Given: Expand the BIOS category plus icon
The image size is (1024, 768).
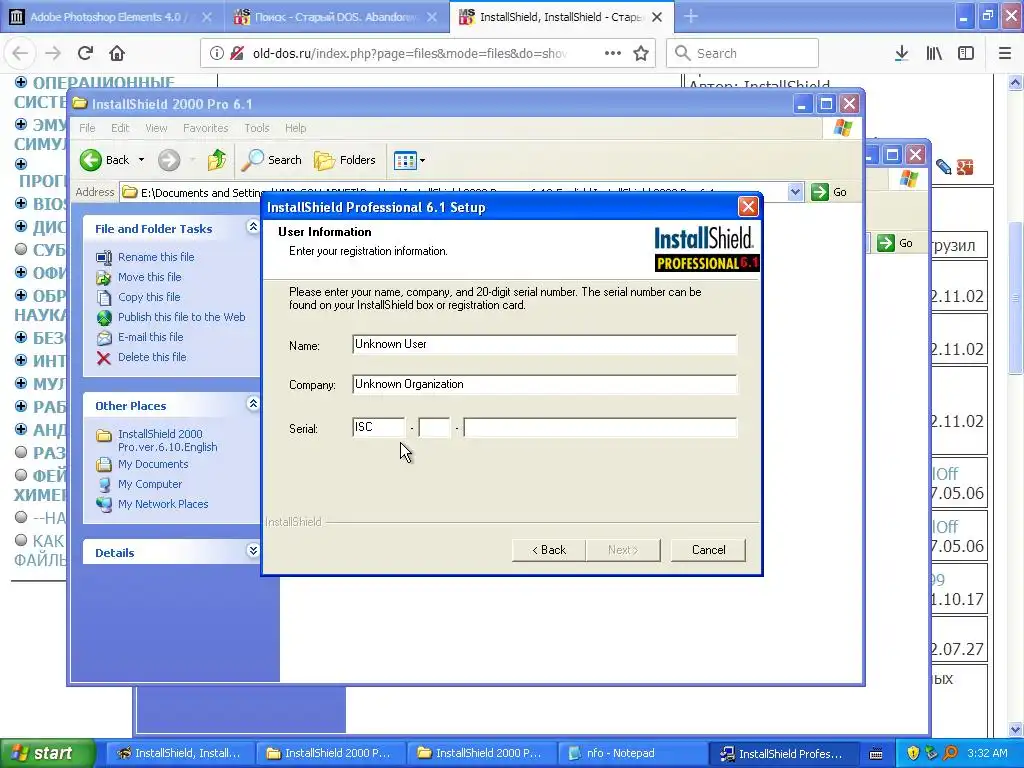Looking at the screenshot, I should (21, 203).
